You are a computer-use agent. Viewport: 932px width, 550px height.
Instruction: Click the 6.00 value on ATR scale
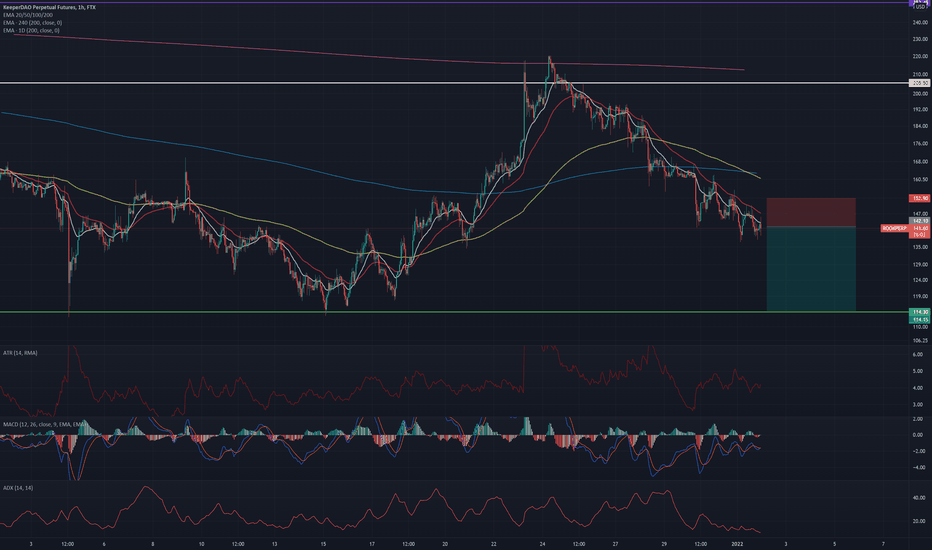click(x=917, y=354)
